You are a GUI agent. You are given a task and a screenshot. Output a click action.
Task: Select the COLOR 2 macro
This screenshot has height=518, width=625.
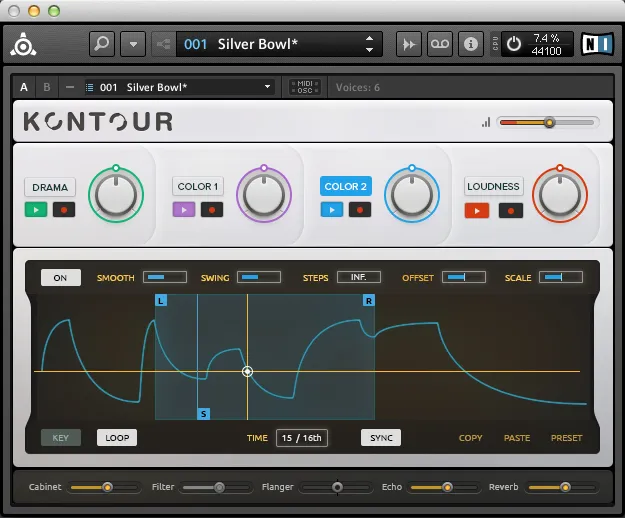[346, 186]
